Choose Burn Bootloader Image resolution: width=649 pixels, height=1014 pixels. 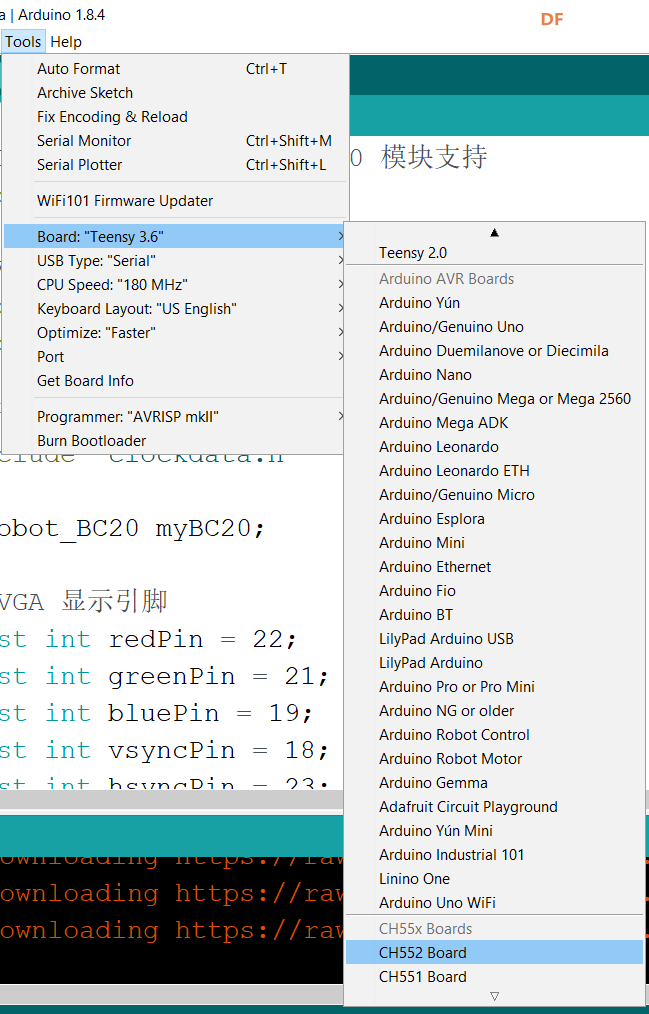175,440
